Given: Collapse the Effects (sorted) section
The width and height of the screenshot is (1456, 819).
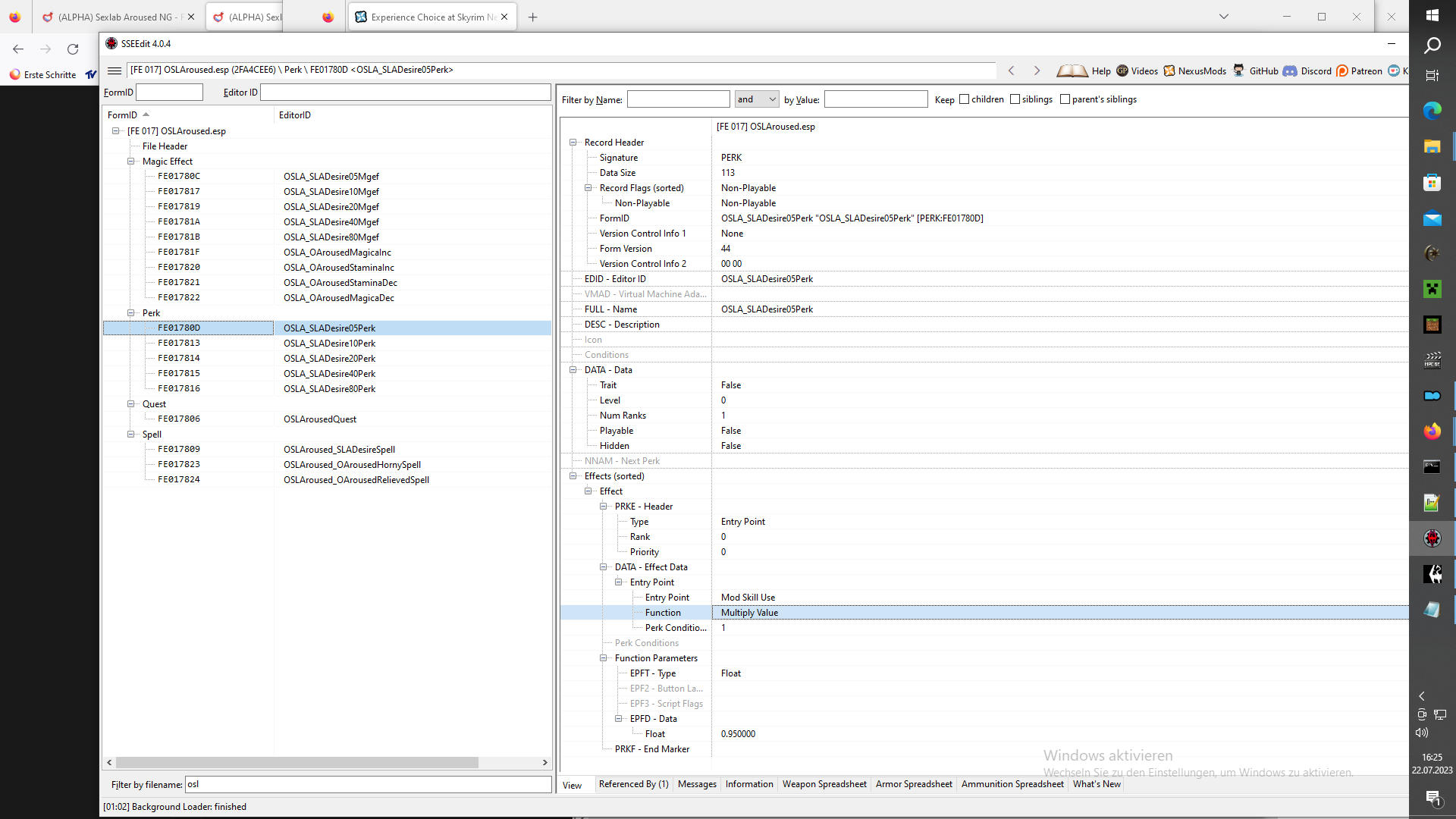Looking at the screenshot, I should 573,475.
